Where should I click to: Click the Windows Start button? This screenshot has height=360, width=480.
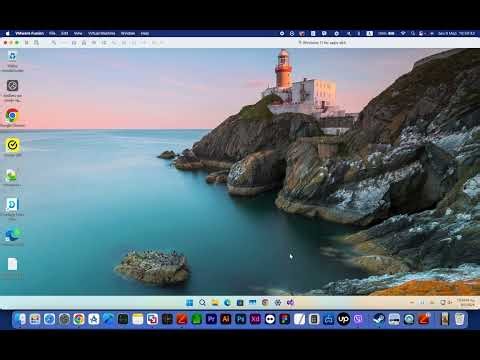point(189,303)
